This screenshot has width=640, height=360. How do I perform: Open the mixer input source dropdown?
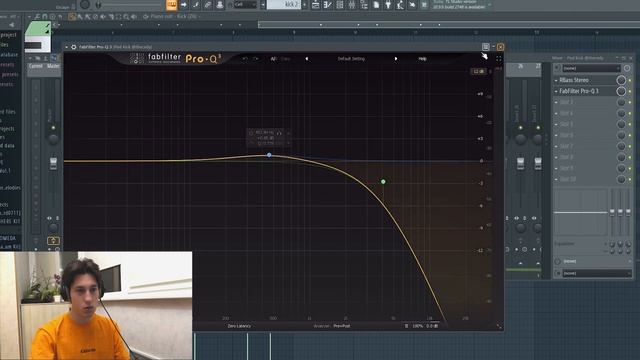click(591, 68)
